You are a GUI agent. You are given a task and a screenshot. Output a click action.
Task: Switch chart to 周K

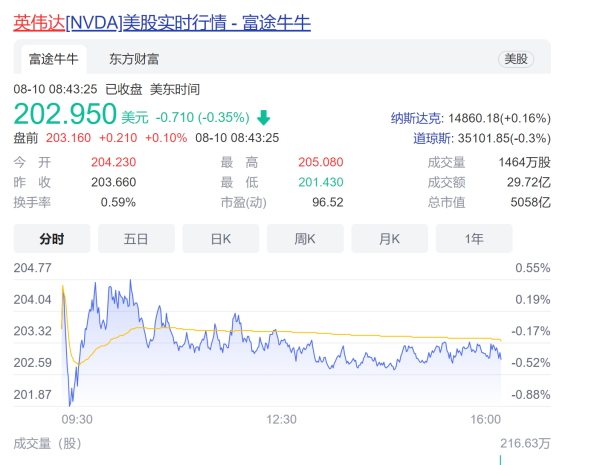[x=305, y=239]
